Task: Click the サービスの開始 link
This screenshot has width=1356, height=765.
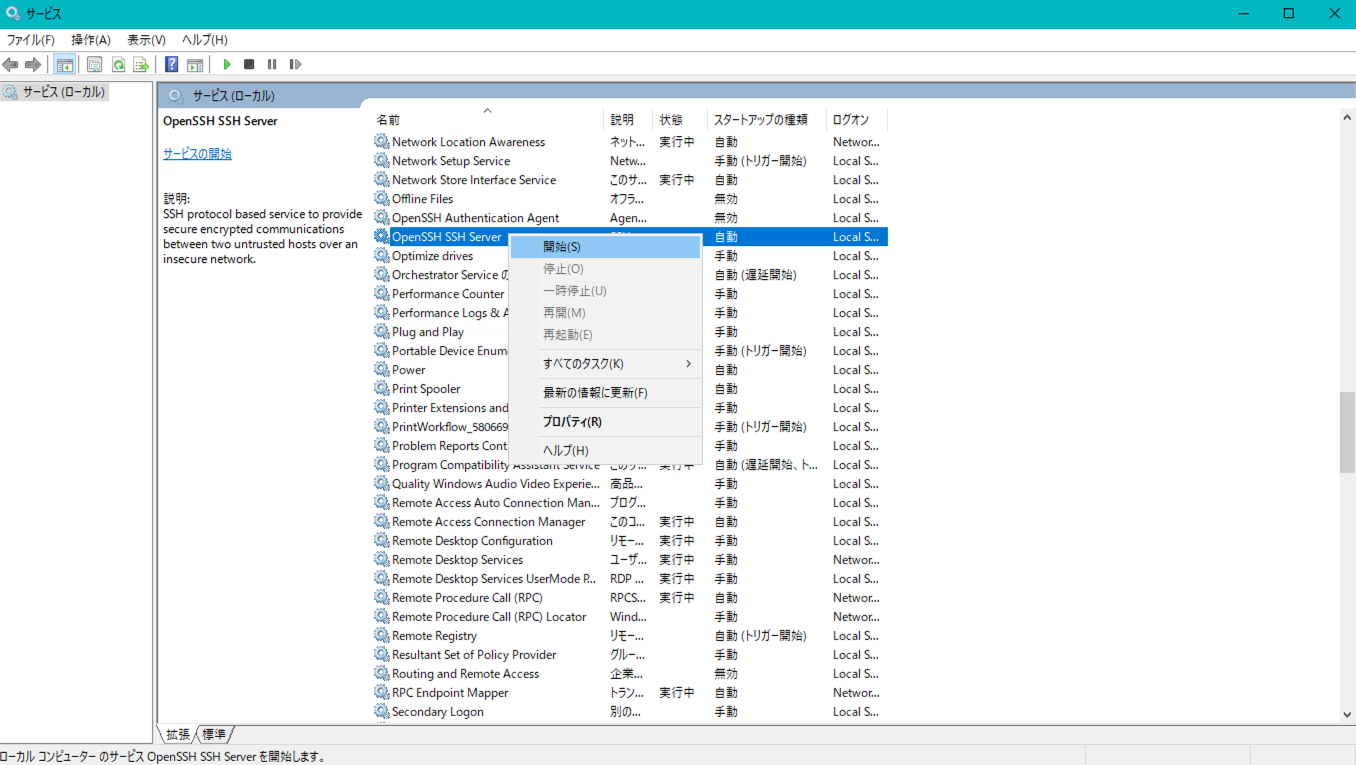Action: tap(197, 154)
